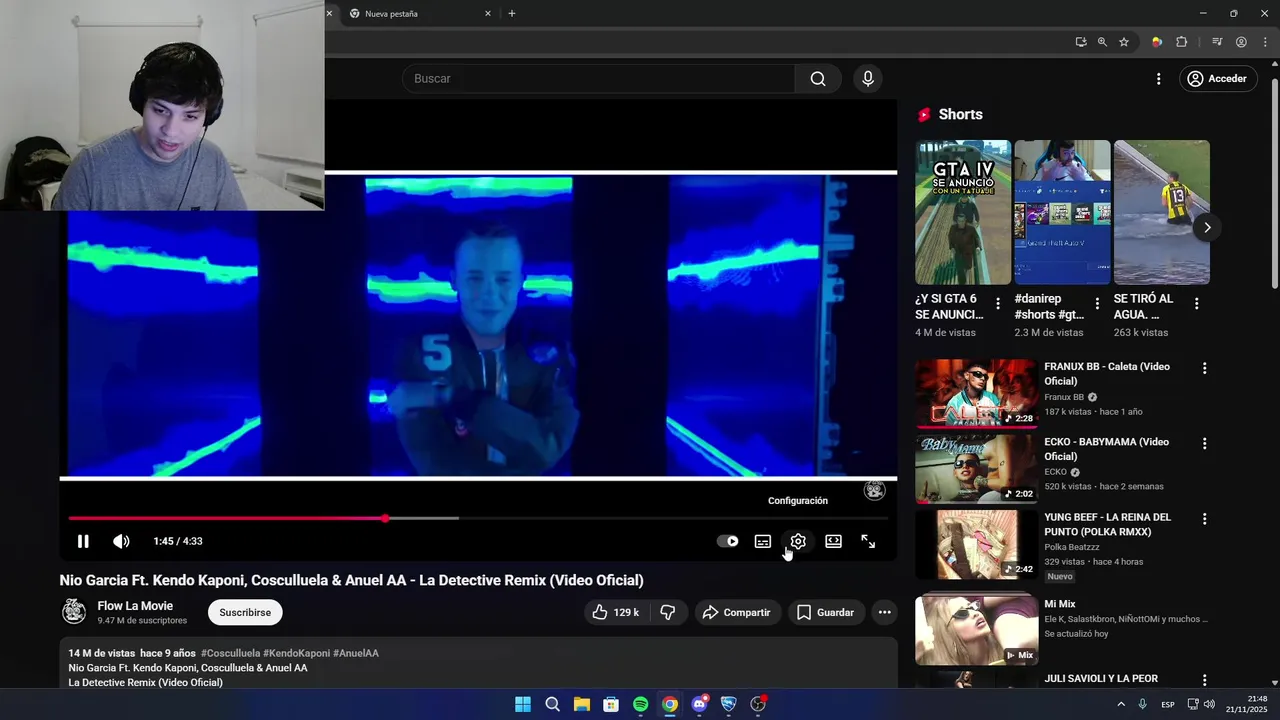
Task: Open the ECKO - BABYMAMA video thumbnail
Action: [x=976, y=468]
